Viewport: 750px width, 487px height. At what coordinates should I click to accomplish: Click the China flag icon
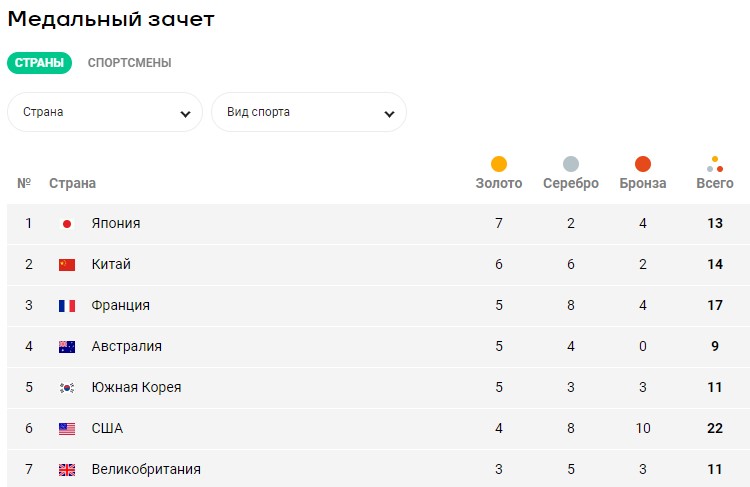tap(67, 265)
